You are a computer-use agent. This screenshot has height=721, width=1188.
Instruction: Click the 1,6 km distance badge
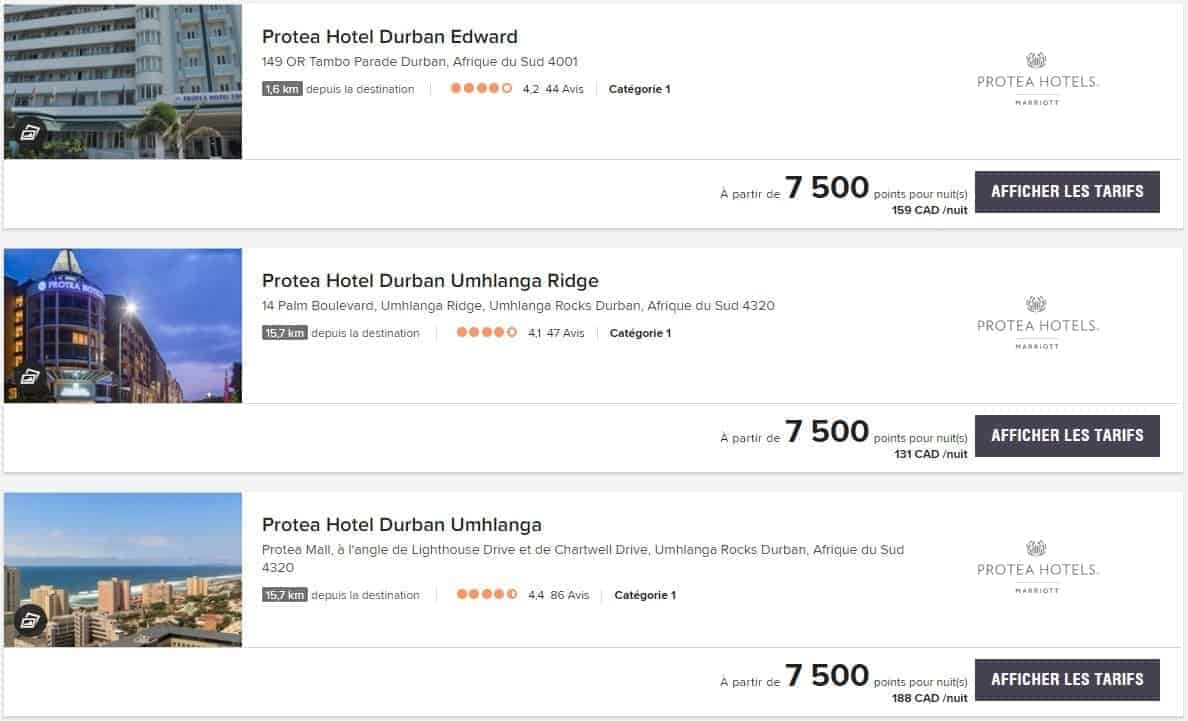tap(282, 89)
